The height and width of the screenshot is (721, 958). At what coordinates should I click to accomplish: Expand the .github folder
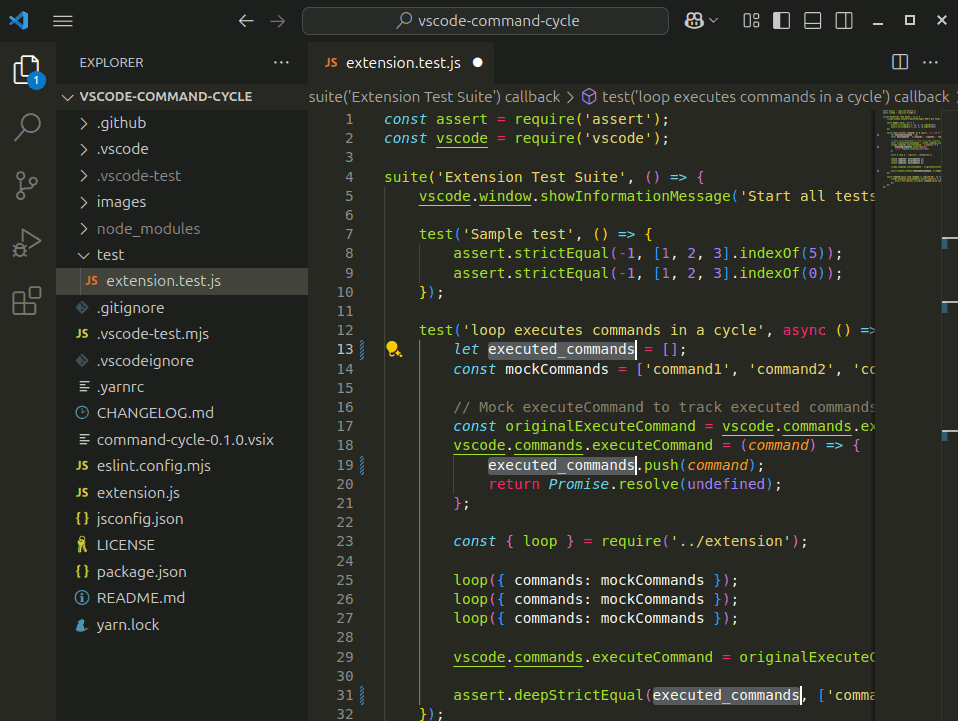coord(182,123)
